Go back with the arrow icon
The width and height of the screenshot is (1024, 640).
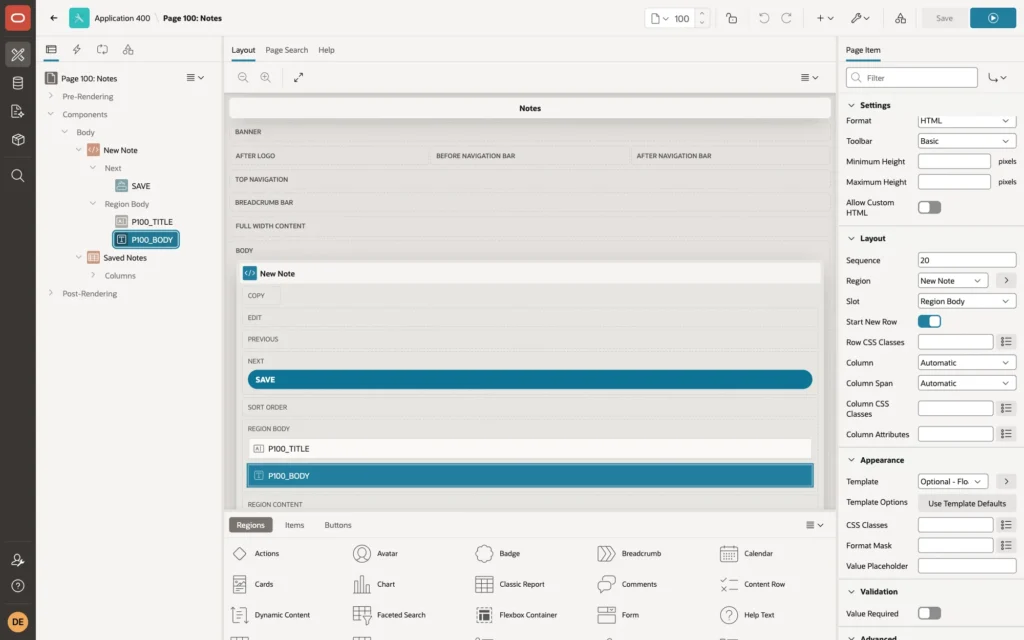pyautogui.click(x=54, y=18)
